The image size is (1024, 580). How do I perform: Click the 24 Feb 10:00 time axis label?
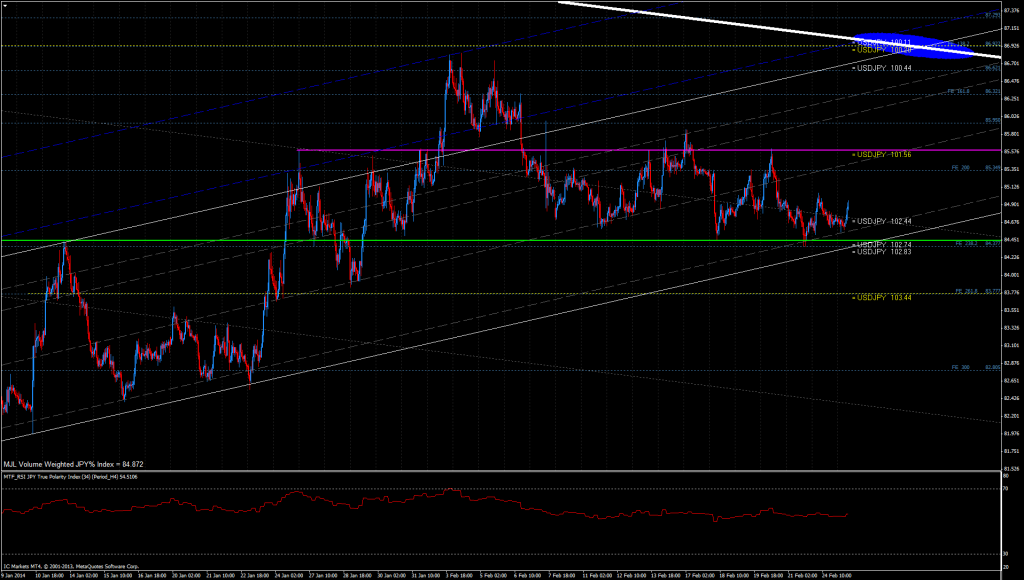(x=836, y=575)
